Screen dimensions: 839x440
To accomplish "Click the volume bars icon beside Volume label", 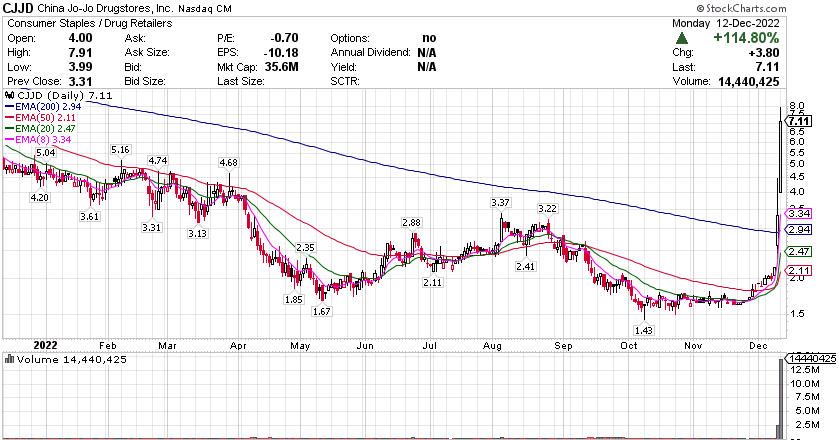I will click(x=9, y=359).
